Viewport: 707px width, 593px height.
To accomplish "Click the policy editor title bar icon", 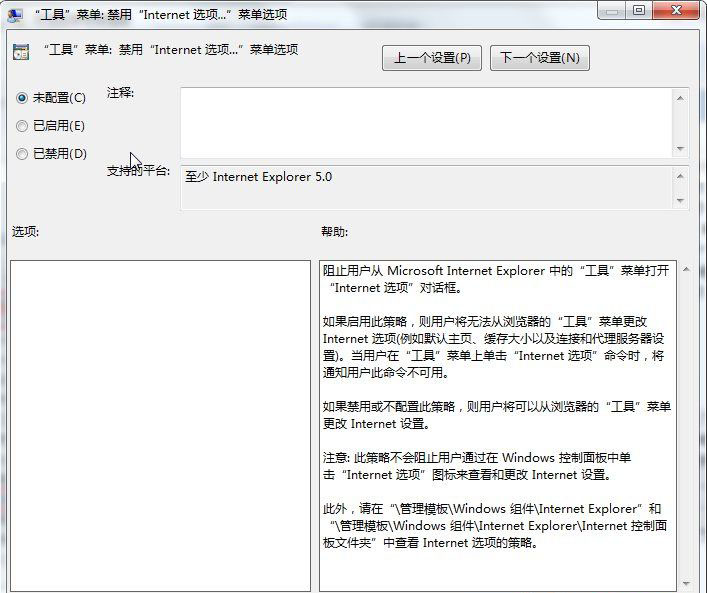I will (x=14, y=14).
